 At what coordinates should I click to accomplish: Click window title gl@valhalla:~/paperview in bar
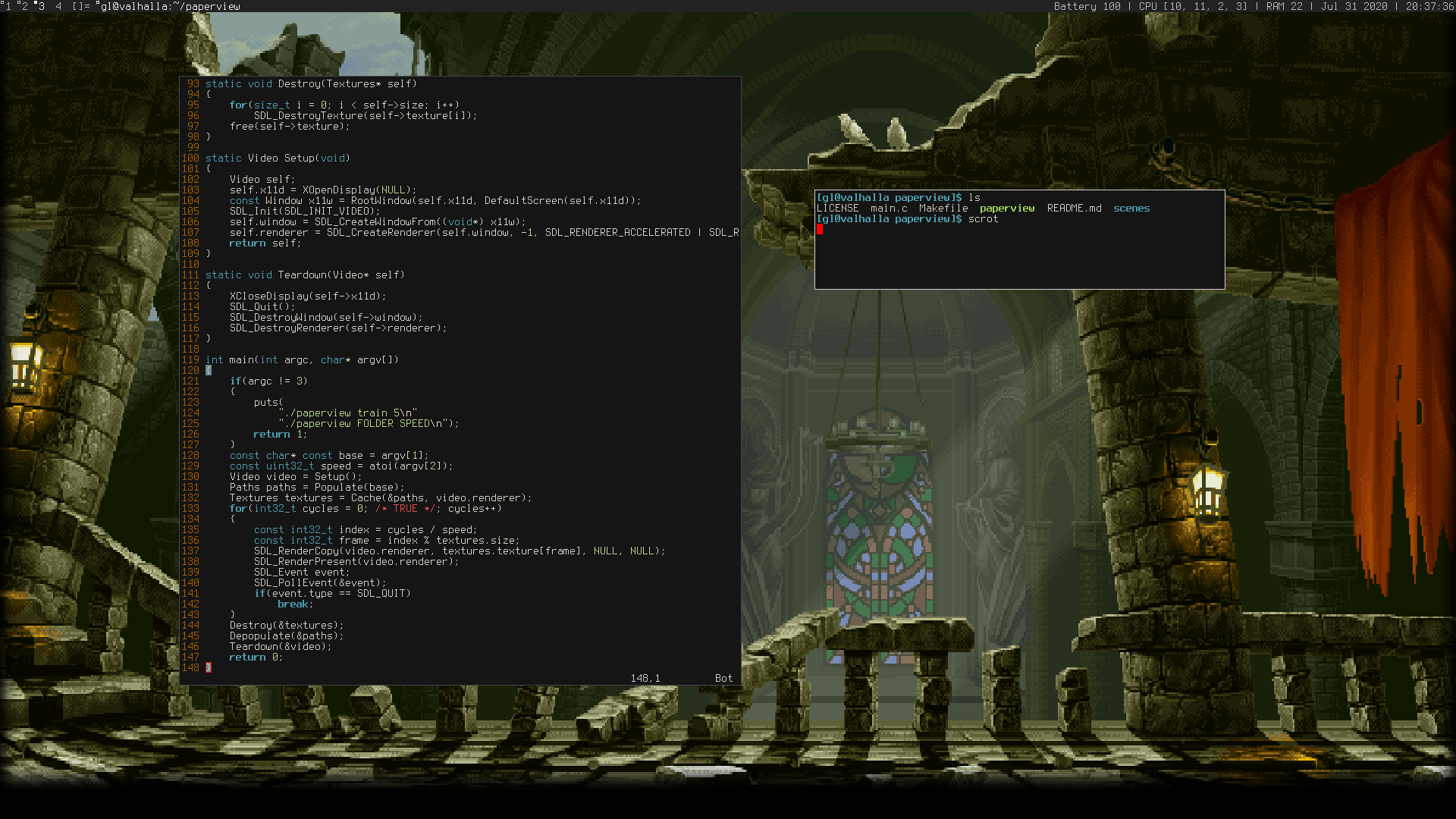170,6
